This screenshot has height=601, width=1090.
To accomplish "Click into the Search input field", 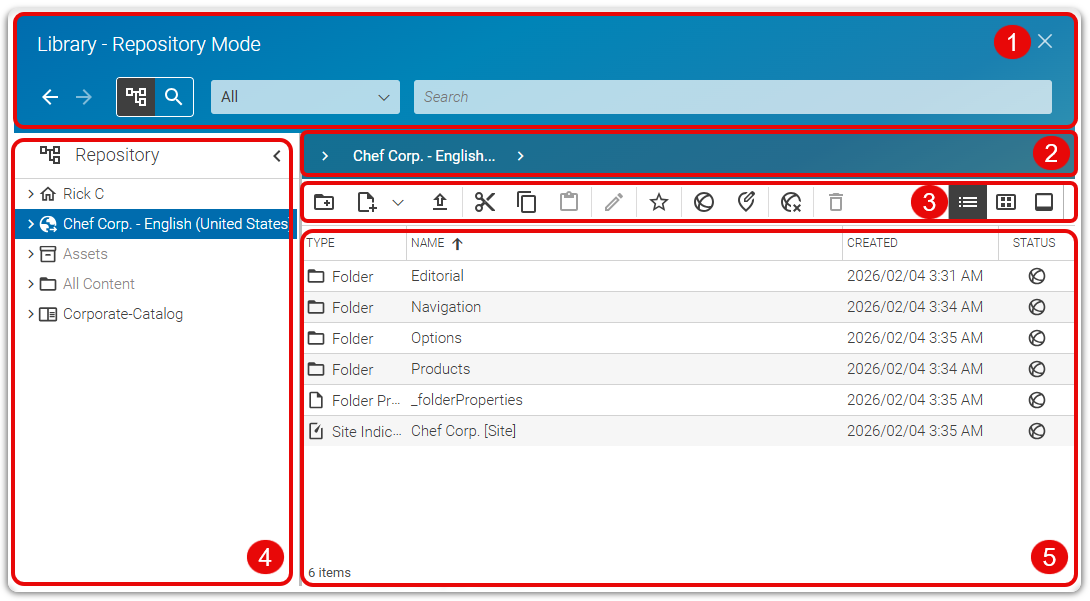I will pos(732,97).
